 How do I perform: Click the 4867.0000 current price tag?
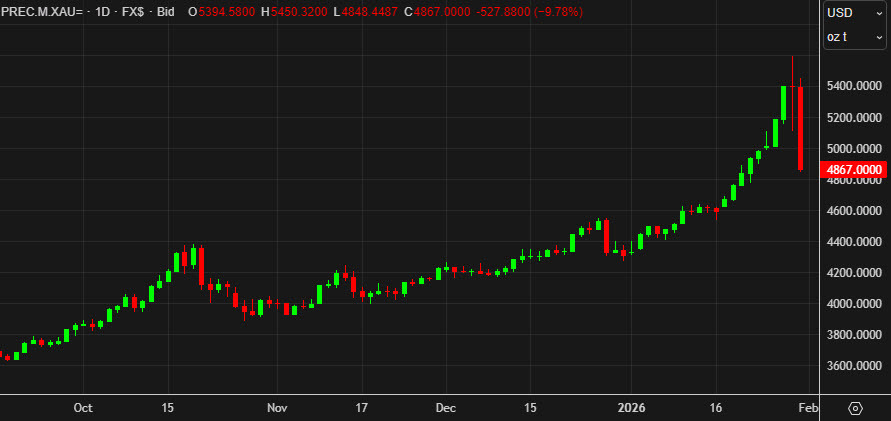(x=853, y=170)
